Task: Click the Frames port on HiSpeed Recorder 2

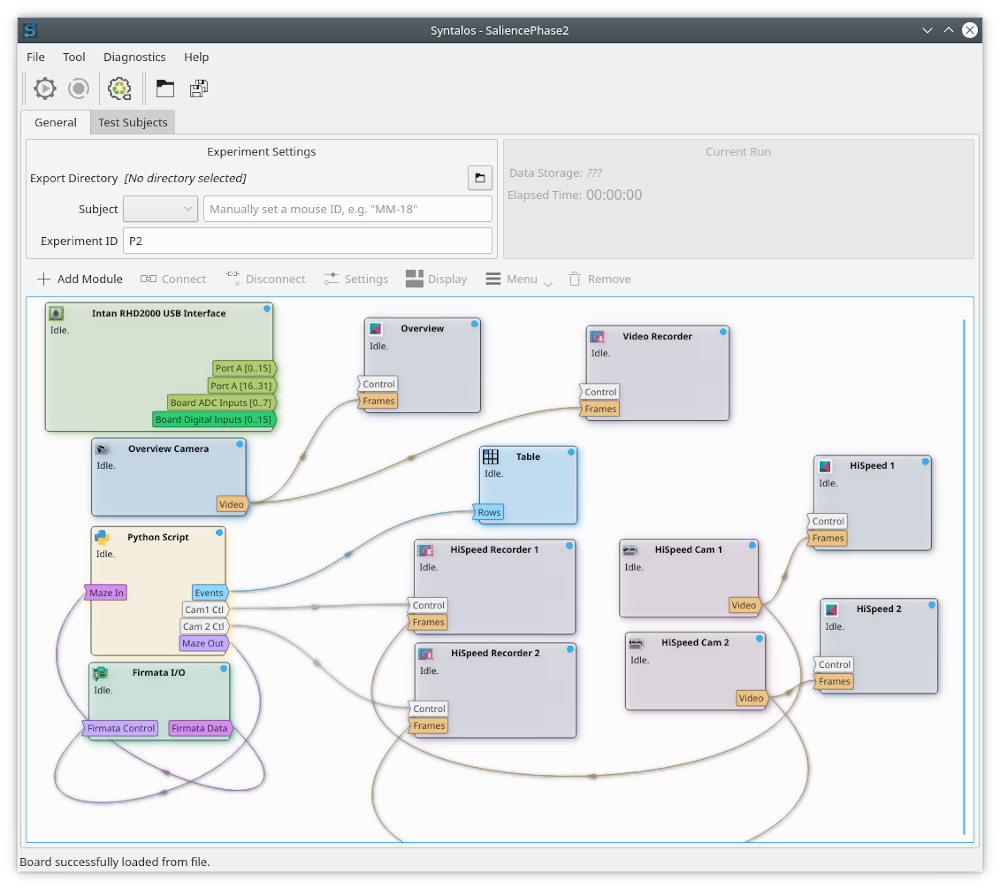Action: (x=429, y=726)
